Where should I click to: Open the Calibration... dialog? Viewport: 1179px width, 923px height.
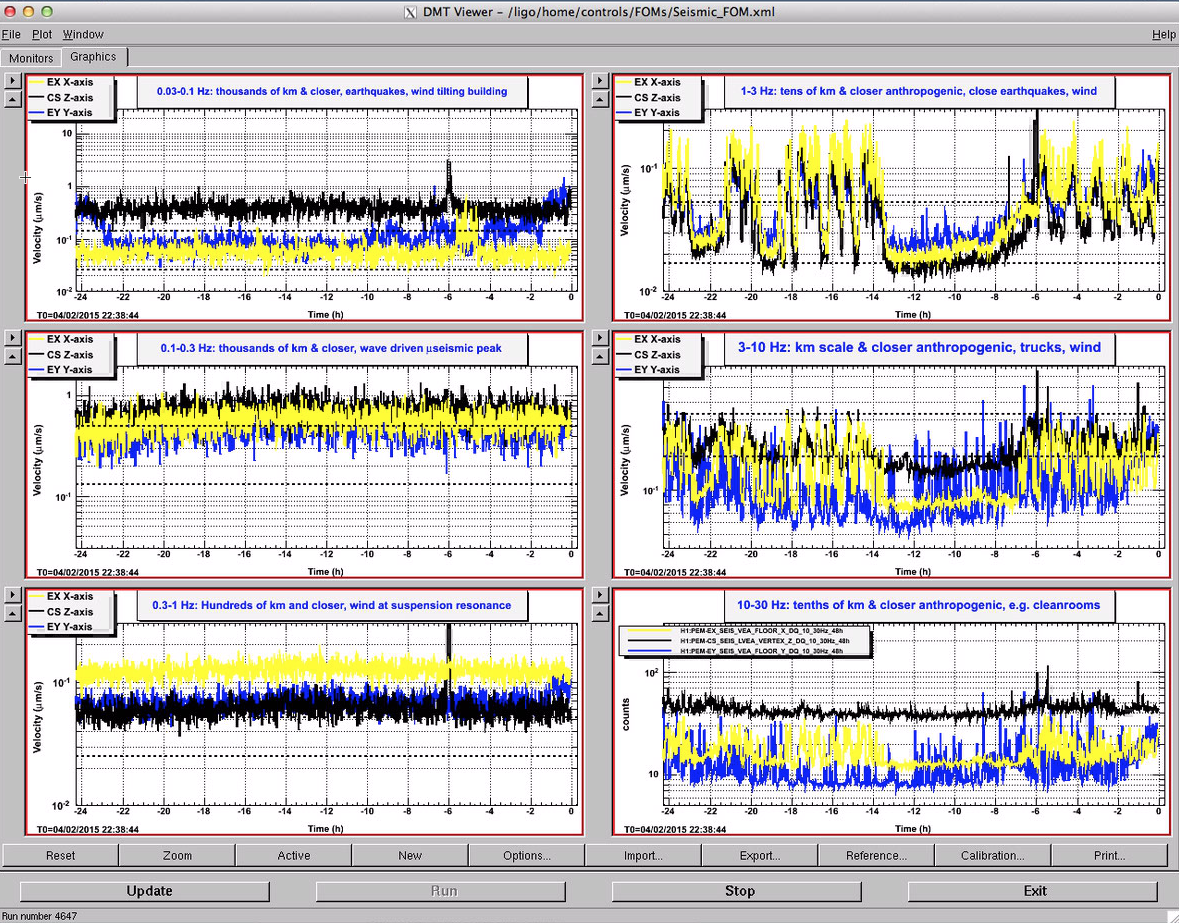[x=993, y=855]
